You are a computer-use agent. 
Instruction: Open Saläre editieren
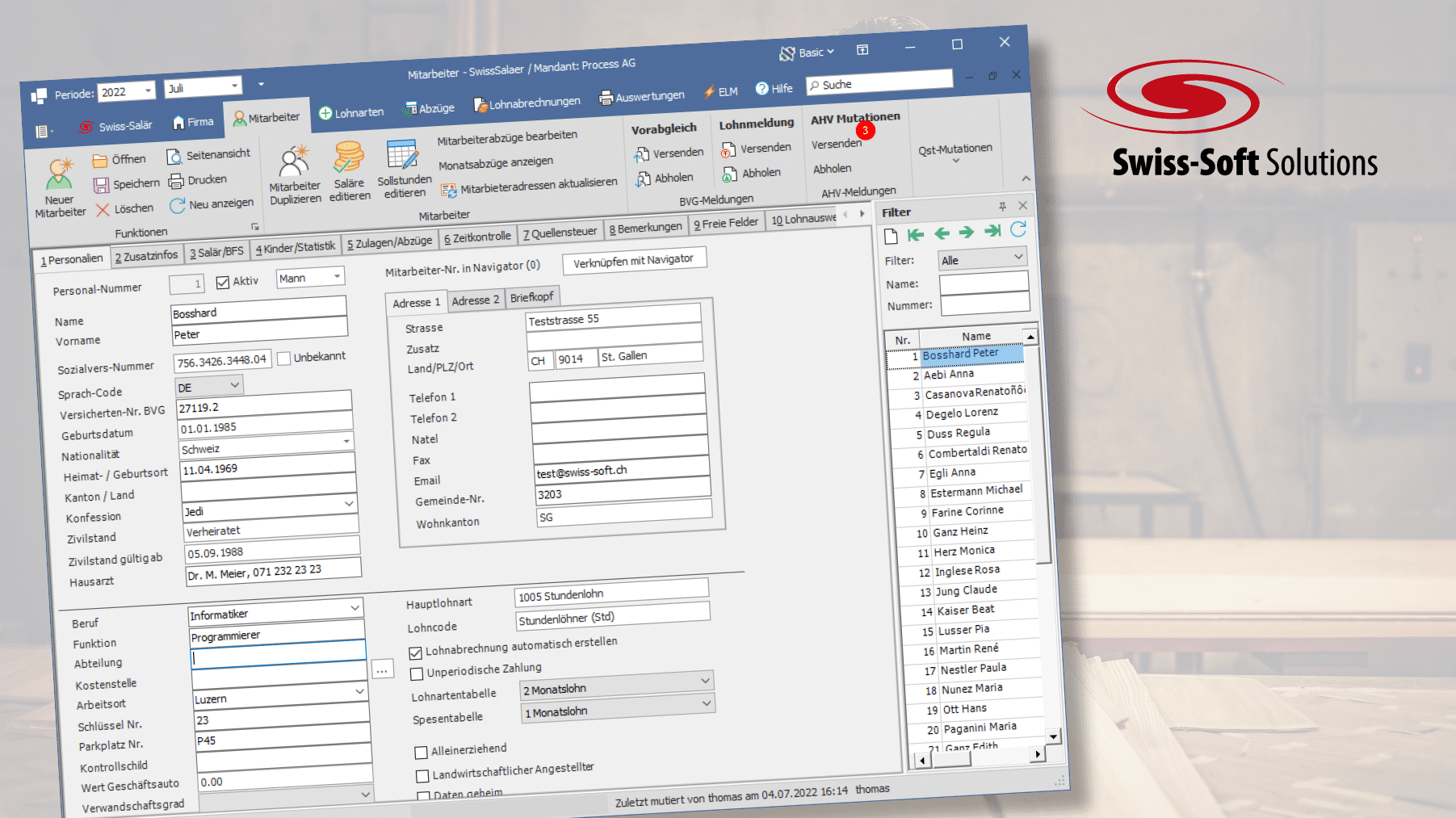(x=349, y=157)
